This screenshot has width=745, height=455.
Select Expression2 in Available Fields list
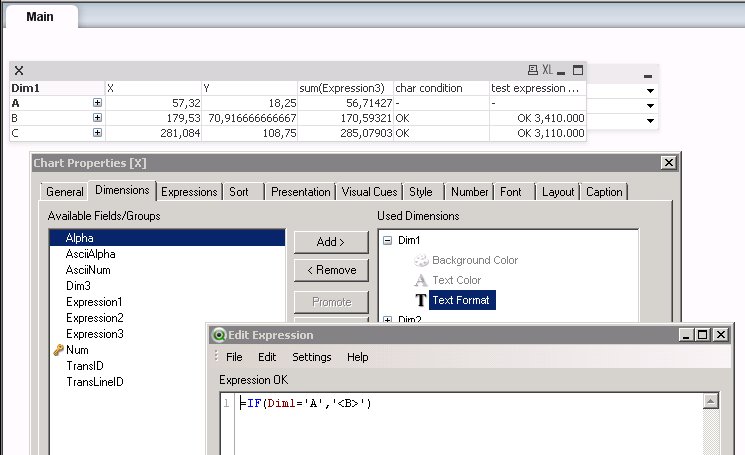coord(94,318)
